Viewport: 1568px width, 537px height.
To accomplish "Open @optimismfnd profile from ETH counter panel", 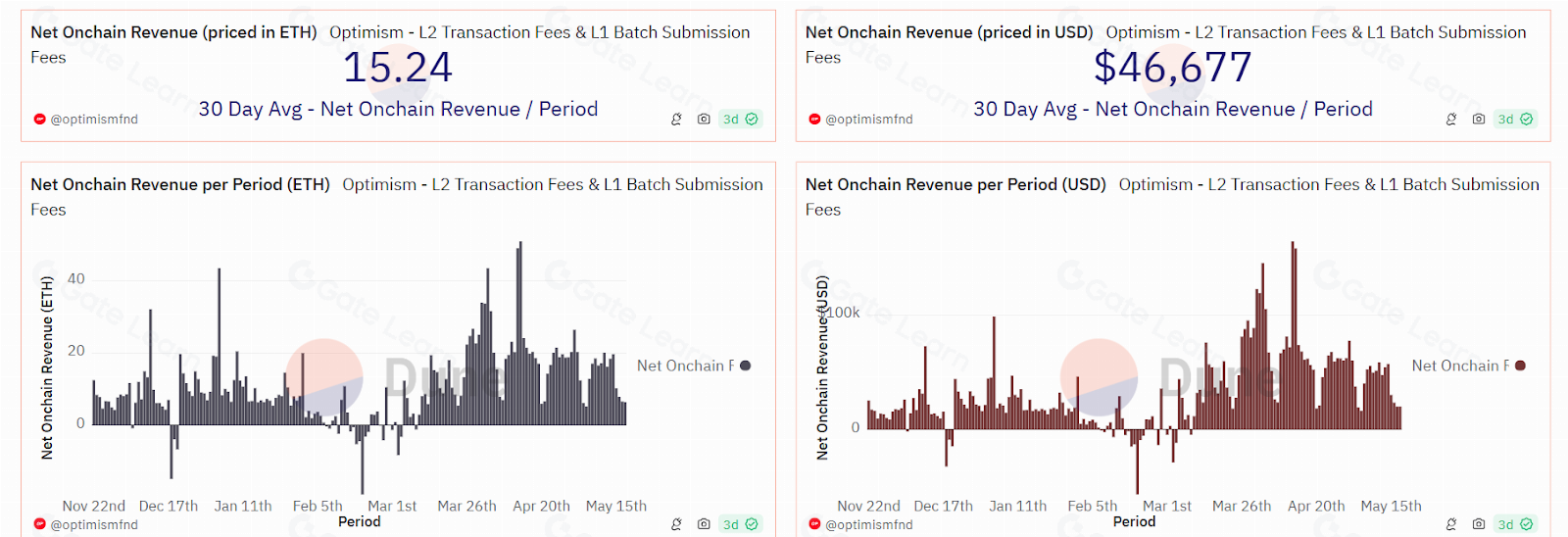I will tap(93, 120).
